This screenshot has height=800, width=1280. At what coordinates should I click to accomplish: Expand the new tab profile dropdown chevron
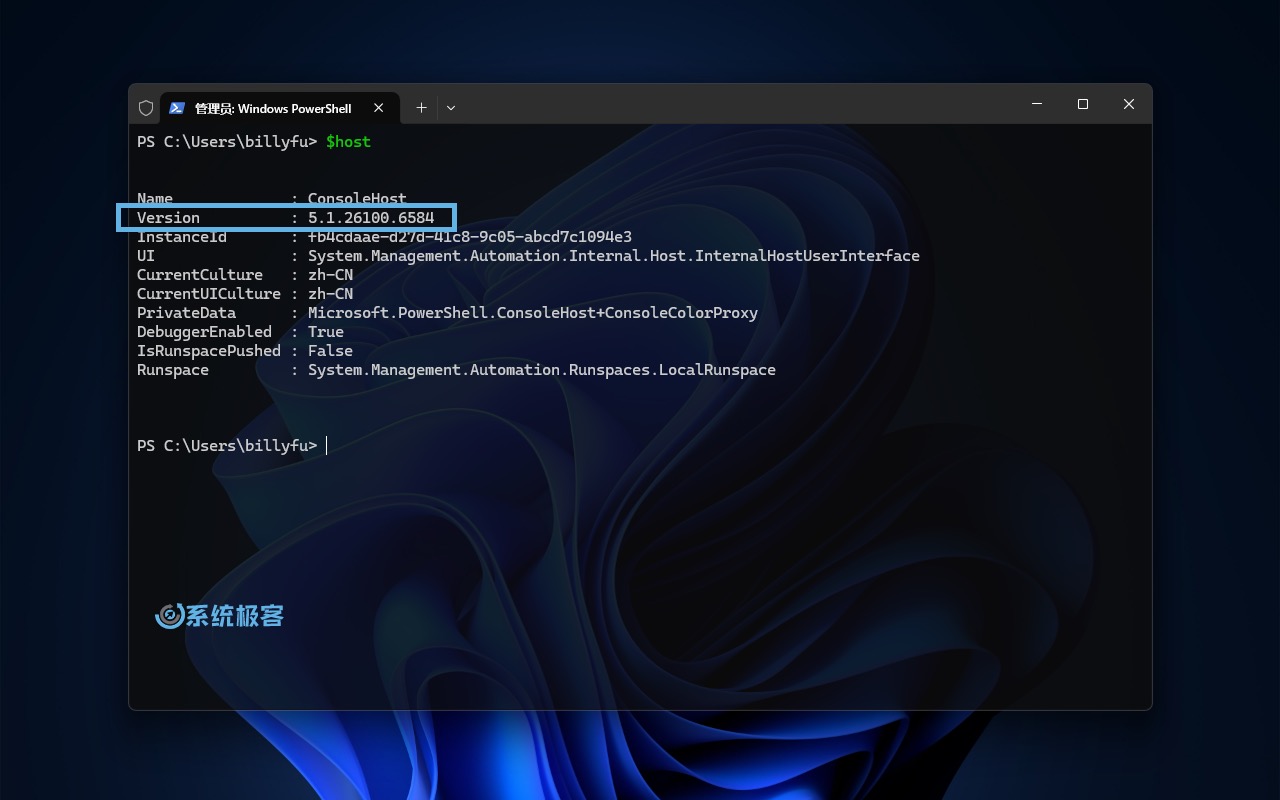[451, 108]
